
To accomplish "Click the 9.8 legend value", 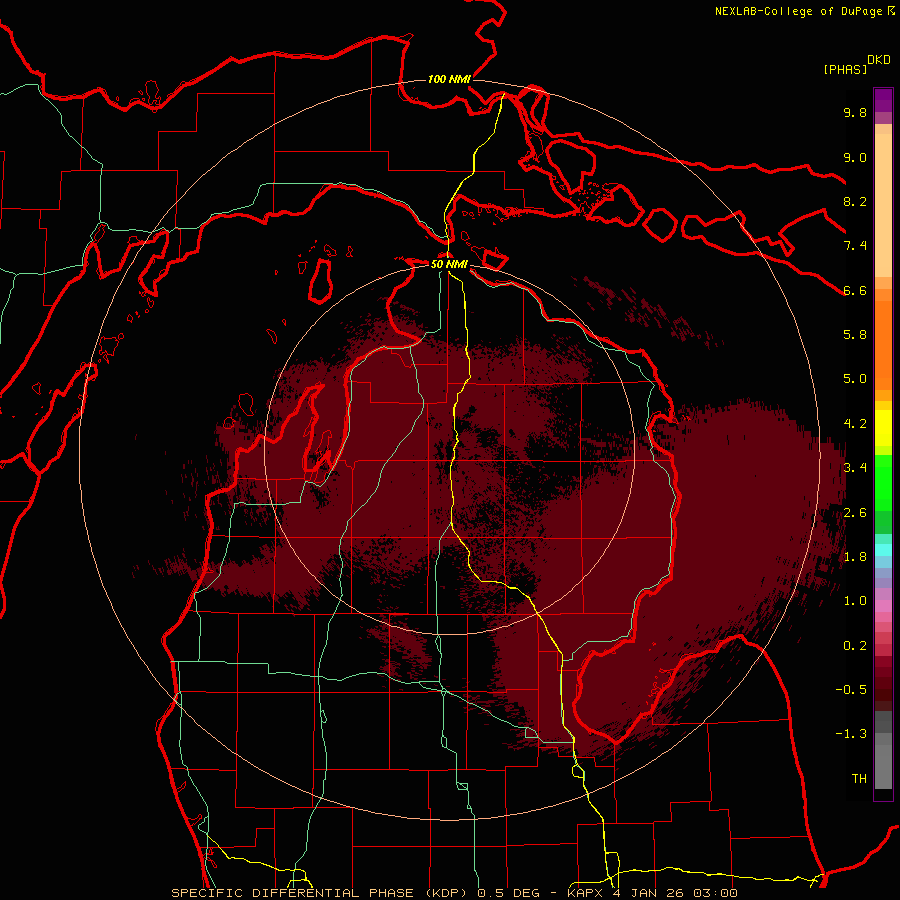I will point(855,112).
